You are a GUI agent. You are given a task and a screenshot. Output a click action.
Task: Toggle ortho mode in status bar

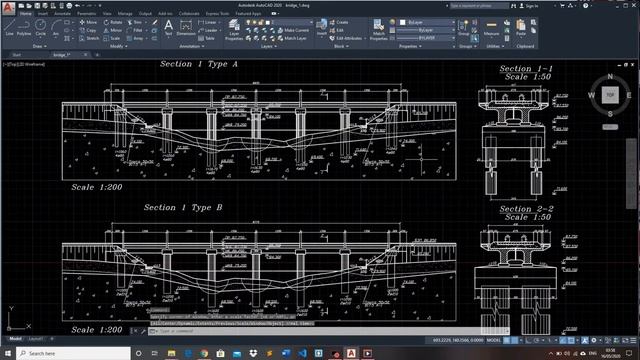(529, 340)
